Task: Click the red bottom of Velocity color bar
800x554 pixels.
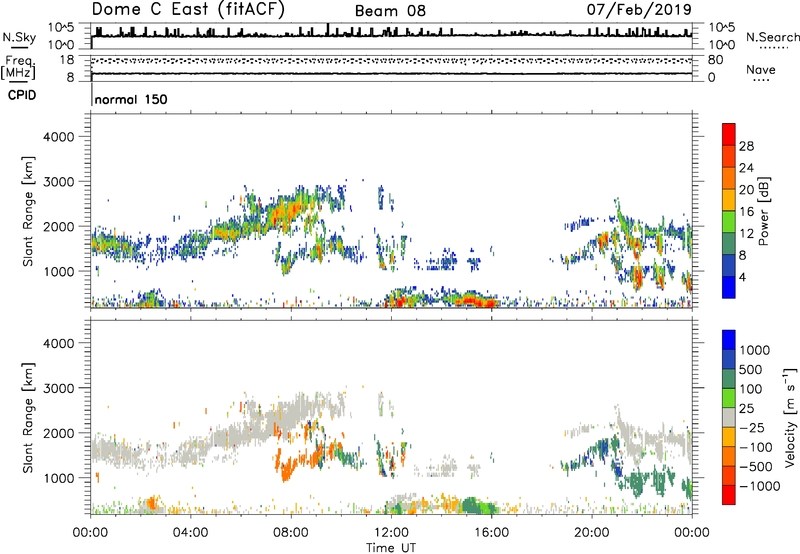Action: coord(729,495)
